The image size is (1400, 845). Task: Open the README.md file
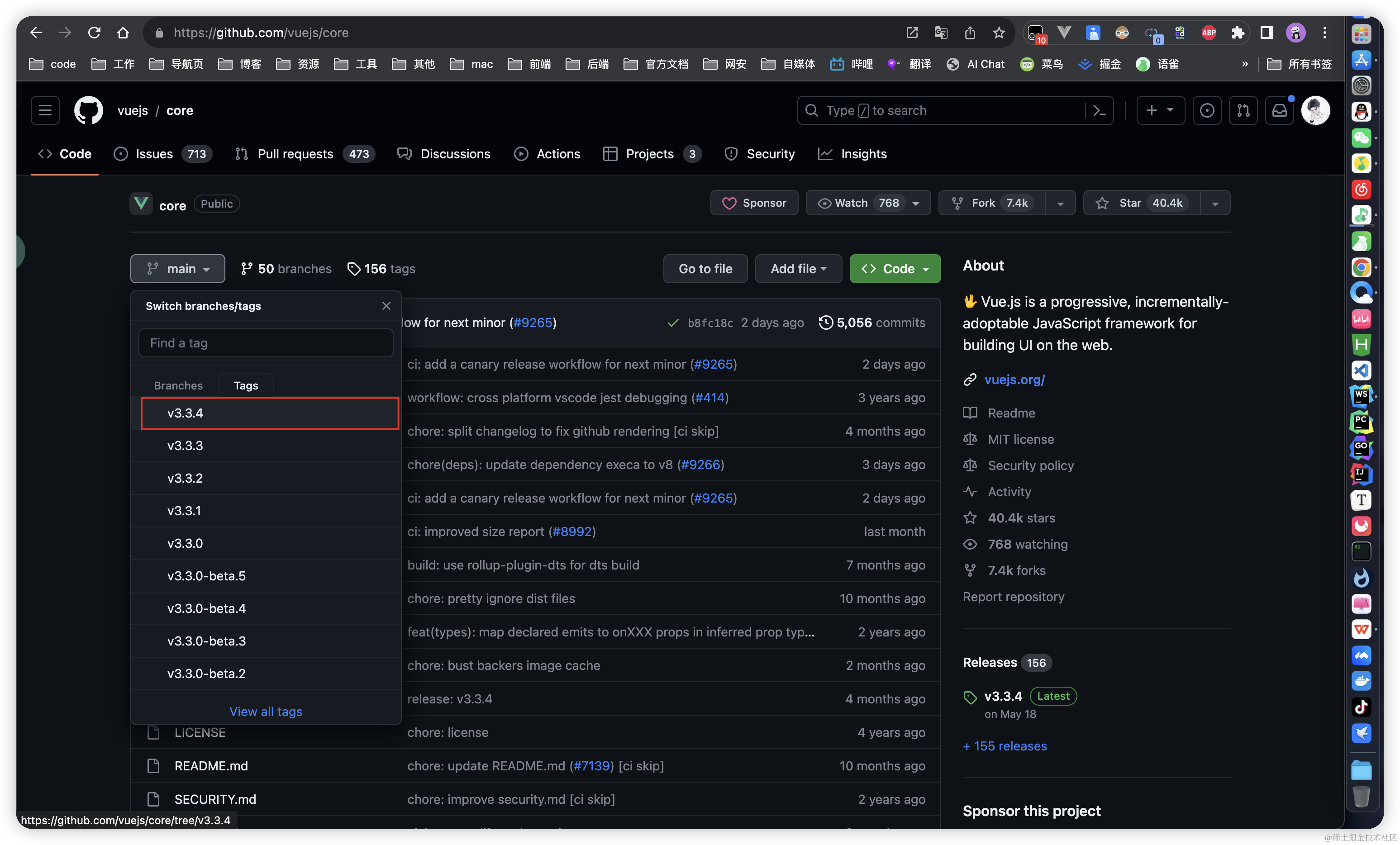tap(211, 765)
